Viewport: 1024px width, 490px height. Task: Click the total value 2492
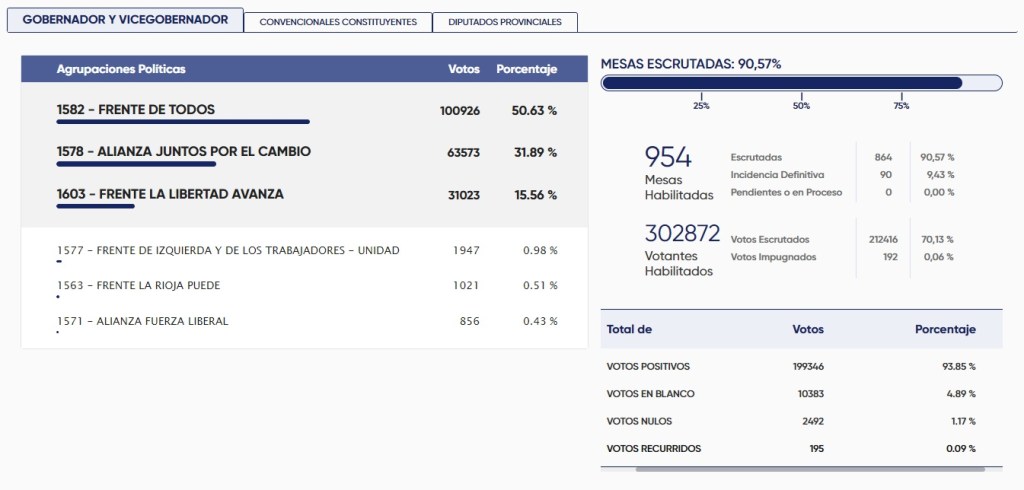(x=813, y=421)
